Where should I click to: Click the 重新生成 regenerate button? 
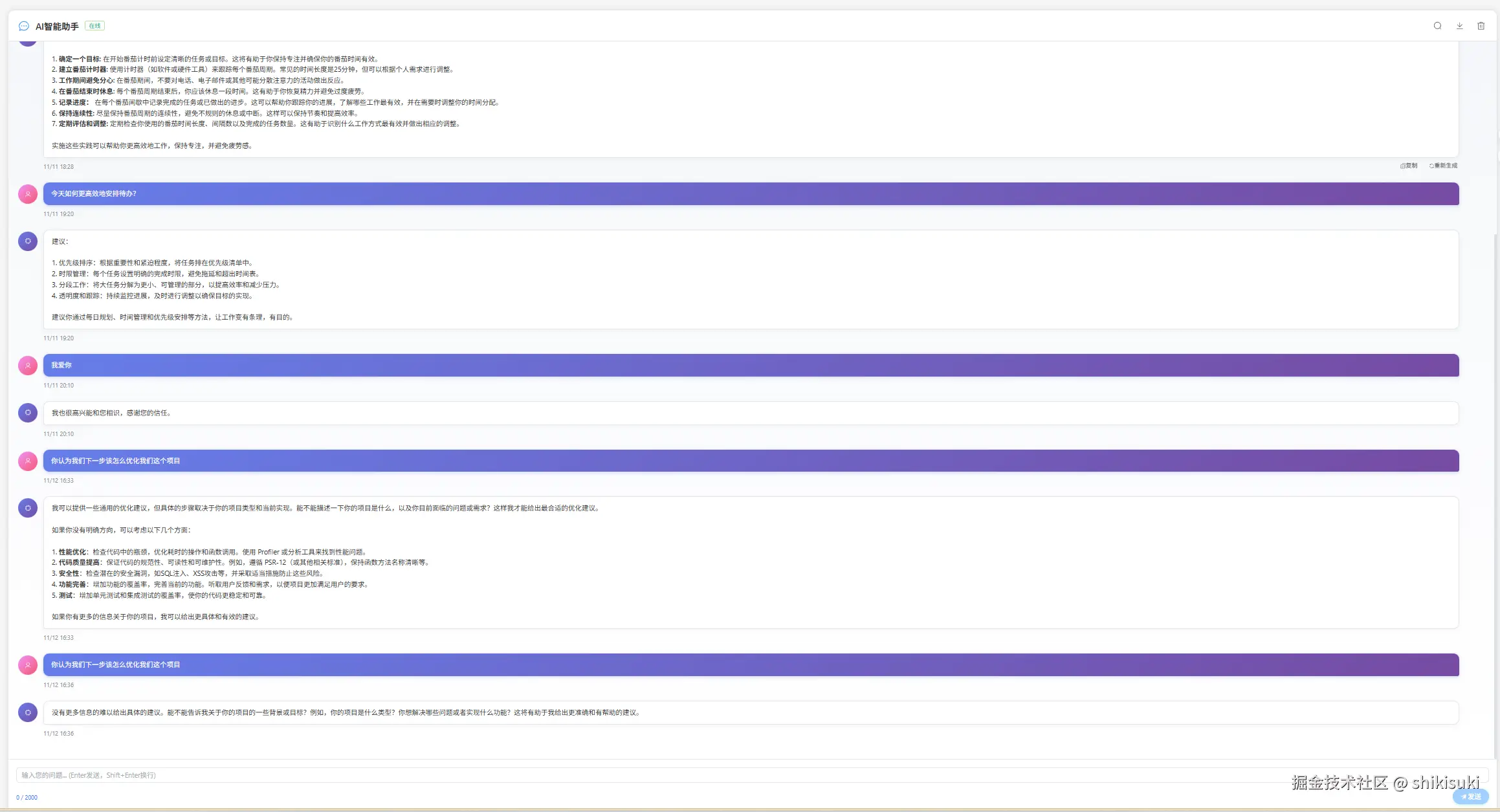coord(1443,166)
